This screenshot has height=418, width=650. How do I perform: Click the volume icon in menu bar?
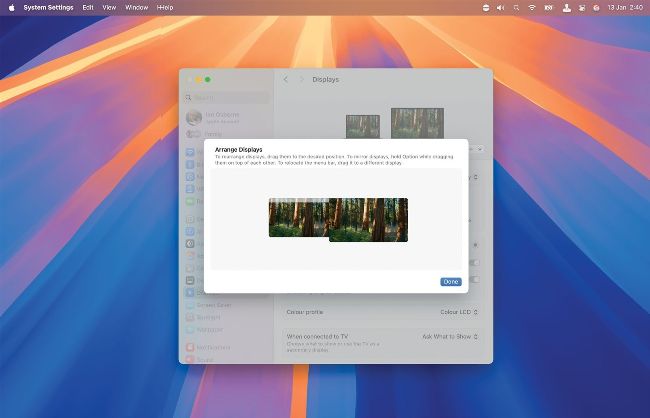500,7
